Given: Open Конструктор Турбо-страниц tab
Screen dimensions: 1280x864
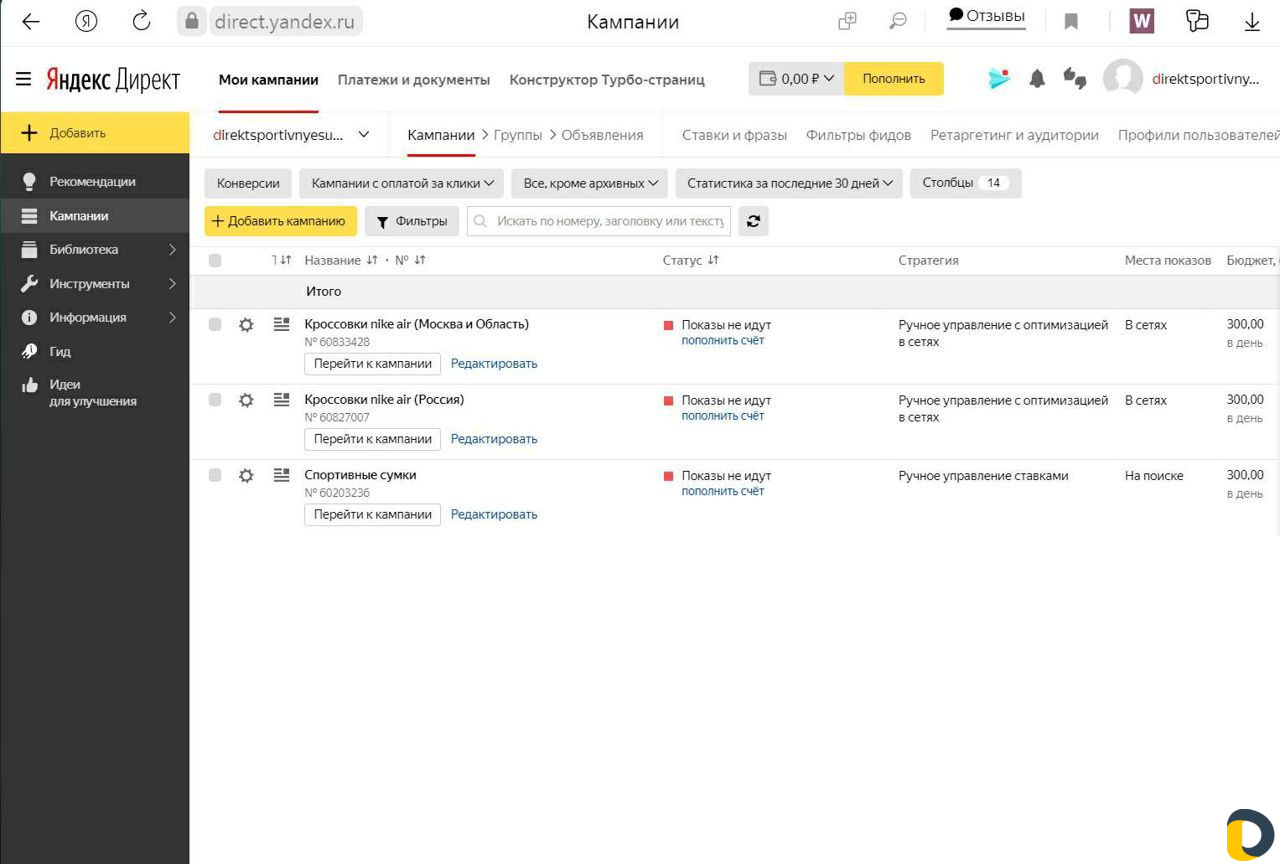Looking at the screenshot, I should (607, 80).
